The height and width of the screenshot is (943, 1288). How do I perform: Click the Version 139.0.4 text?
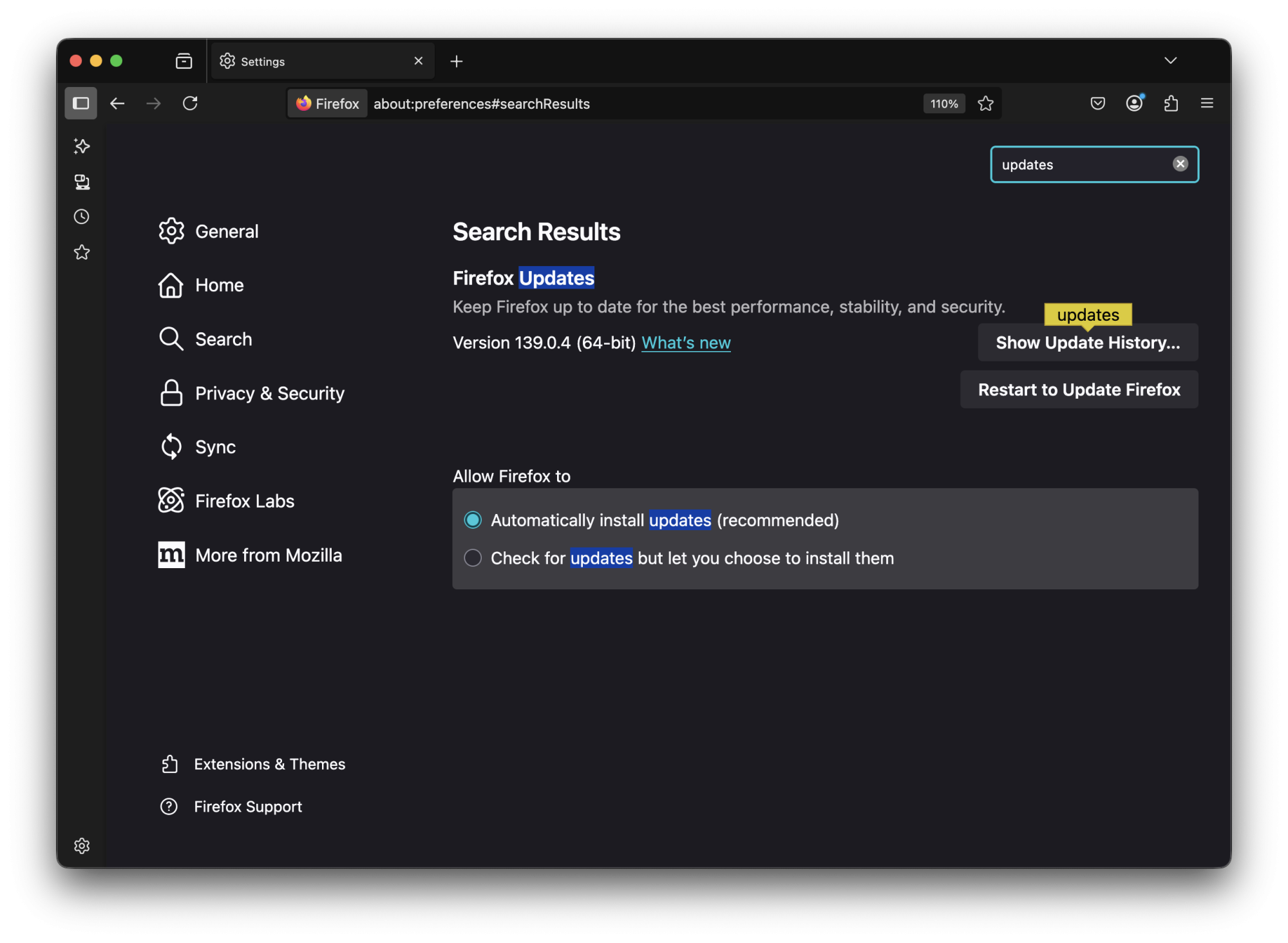coord(544,343)
